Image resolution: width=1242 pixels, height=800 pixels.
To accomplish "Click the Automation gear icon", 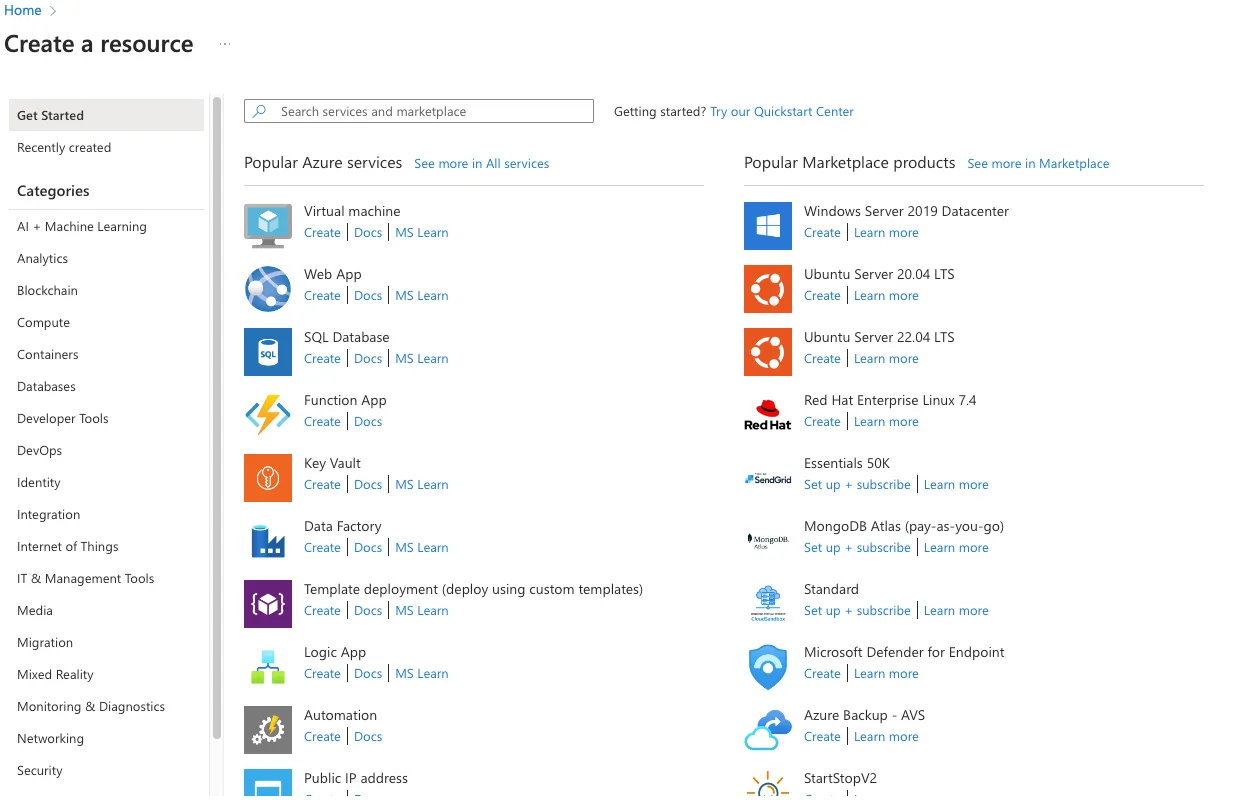I will pos(268,730).
